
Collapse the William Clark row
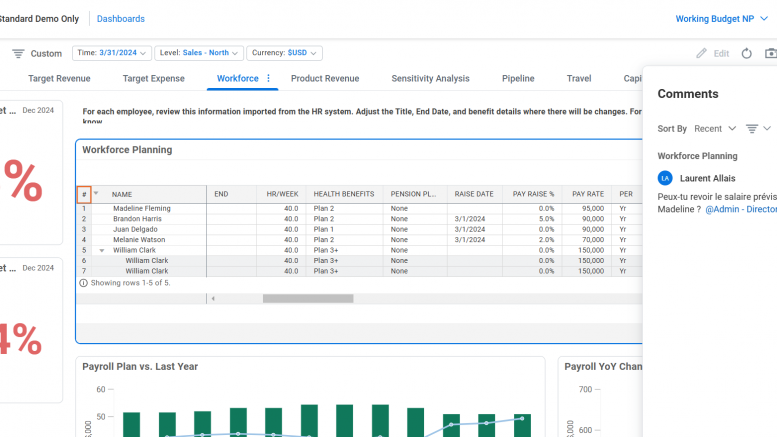[102, 250]
